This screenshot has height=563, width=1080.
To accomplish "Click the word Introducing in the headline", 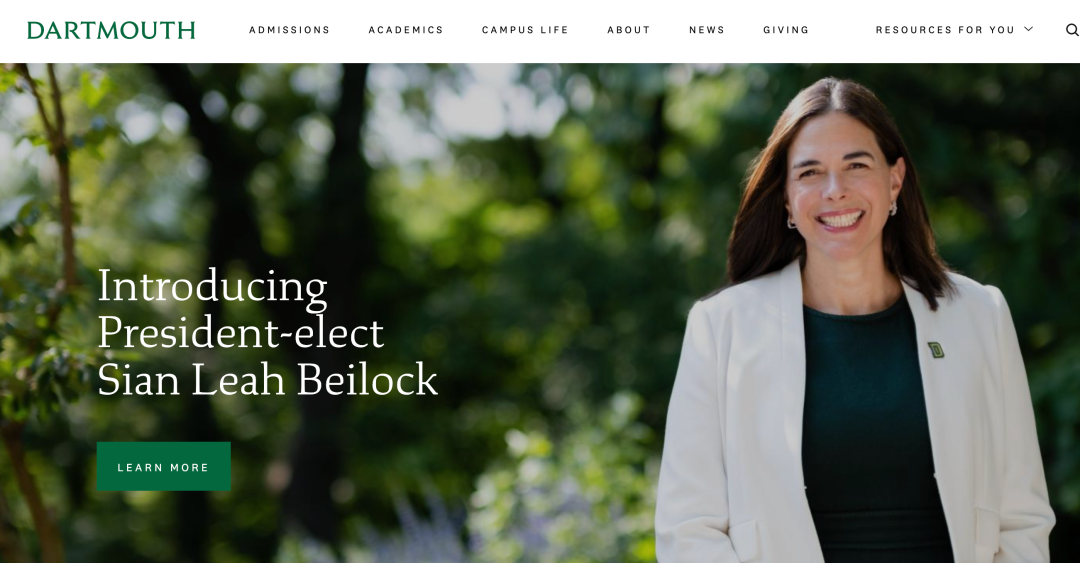I will coord(212,287).
